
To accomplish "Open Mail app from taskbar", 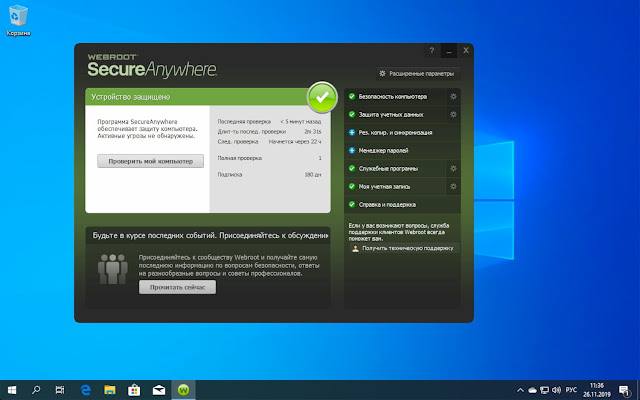I will pos(159,390).
